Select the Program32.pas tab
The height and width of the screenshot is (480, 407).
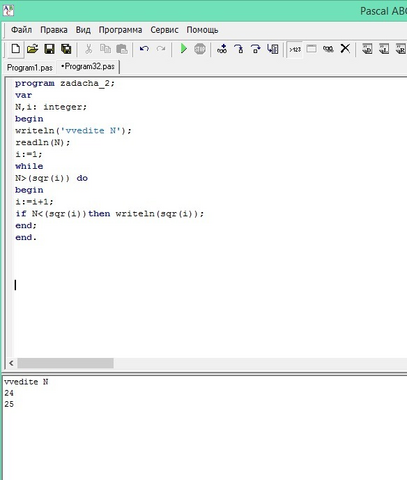pyautogui.click(x=88, y=67)
